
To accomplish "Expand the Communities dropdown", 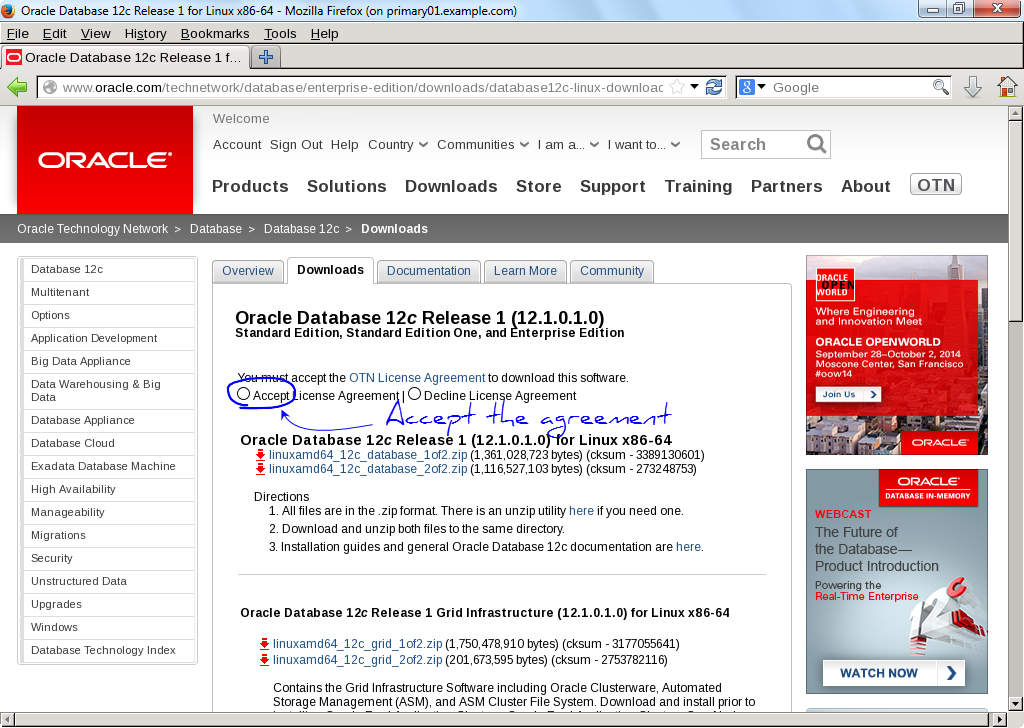I will (483, 144).
